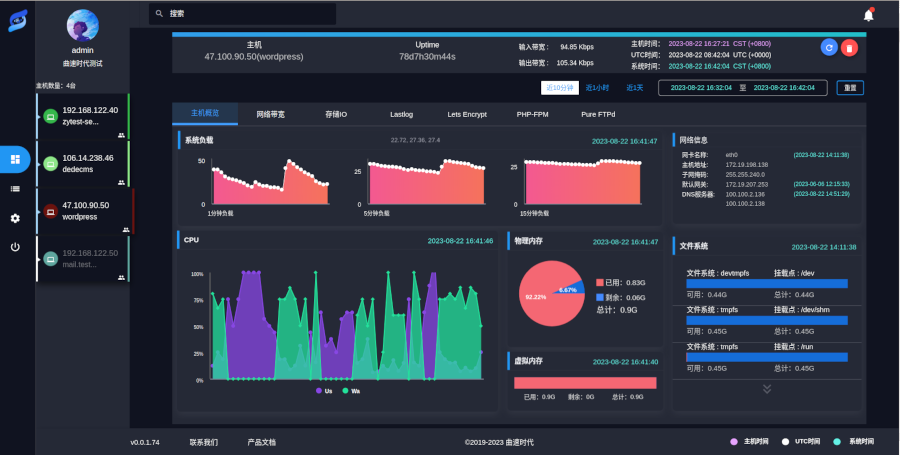Toggle 已用 legend in memory pie
900x455 pixels.
(x=620, y=282)
